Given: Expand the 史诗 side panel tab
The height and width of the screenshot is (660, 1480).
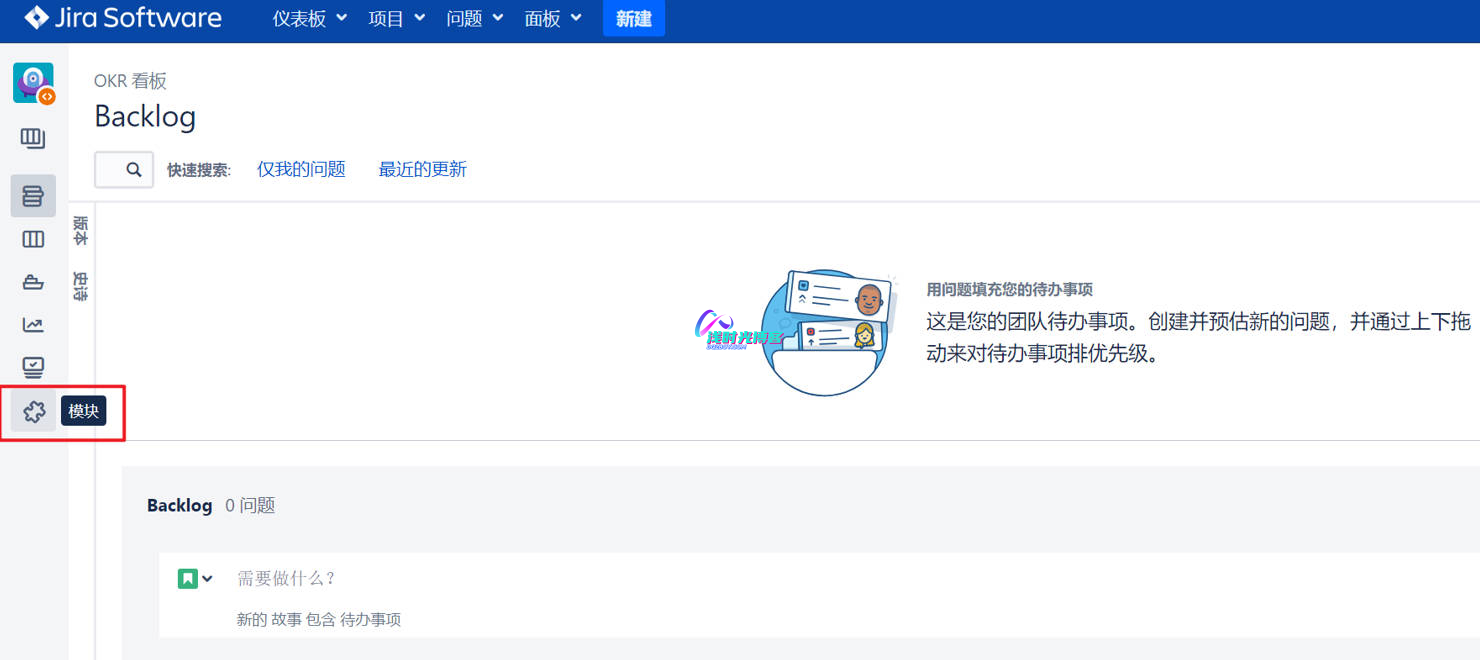Looking at the screenshot, I should pos(81,287).
